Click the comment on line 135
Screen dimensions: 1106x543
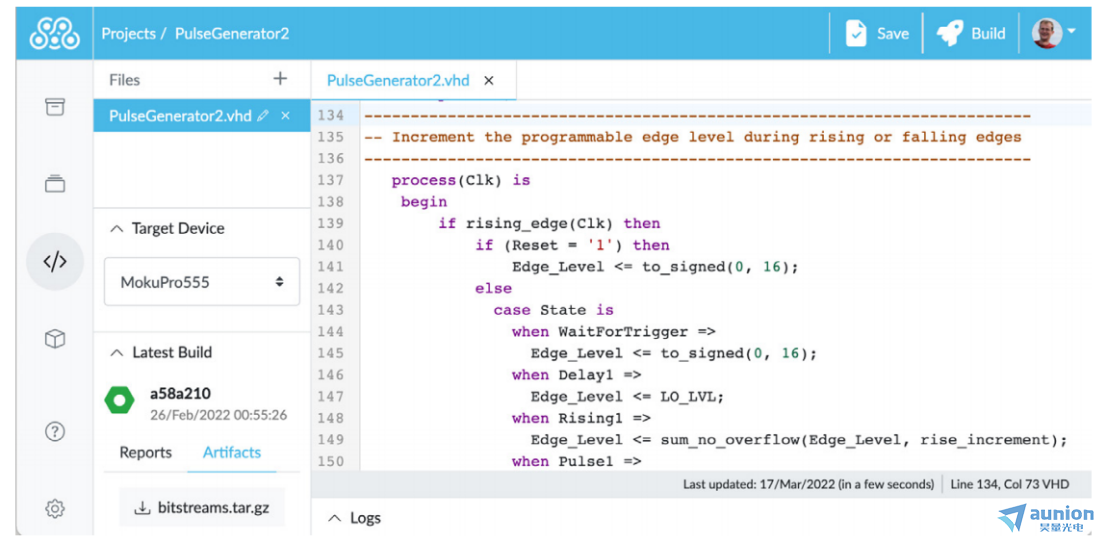693,138
